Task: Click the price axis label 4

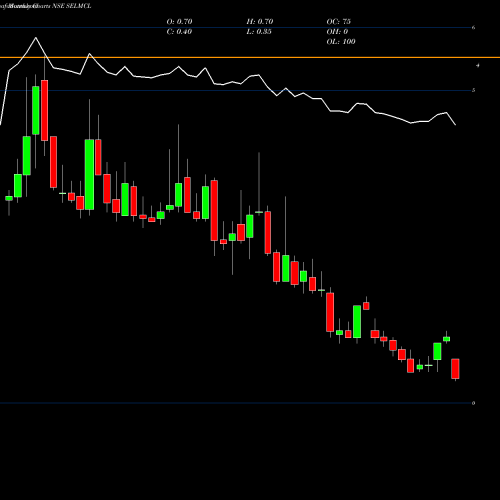Action: click(x=478, y=66)
